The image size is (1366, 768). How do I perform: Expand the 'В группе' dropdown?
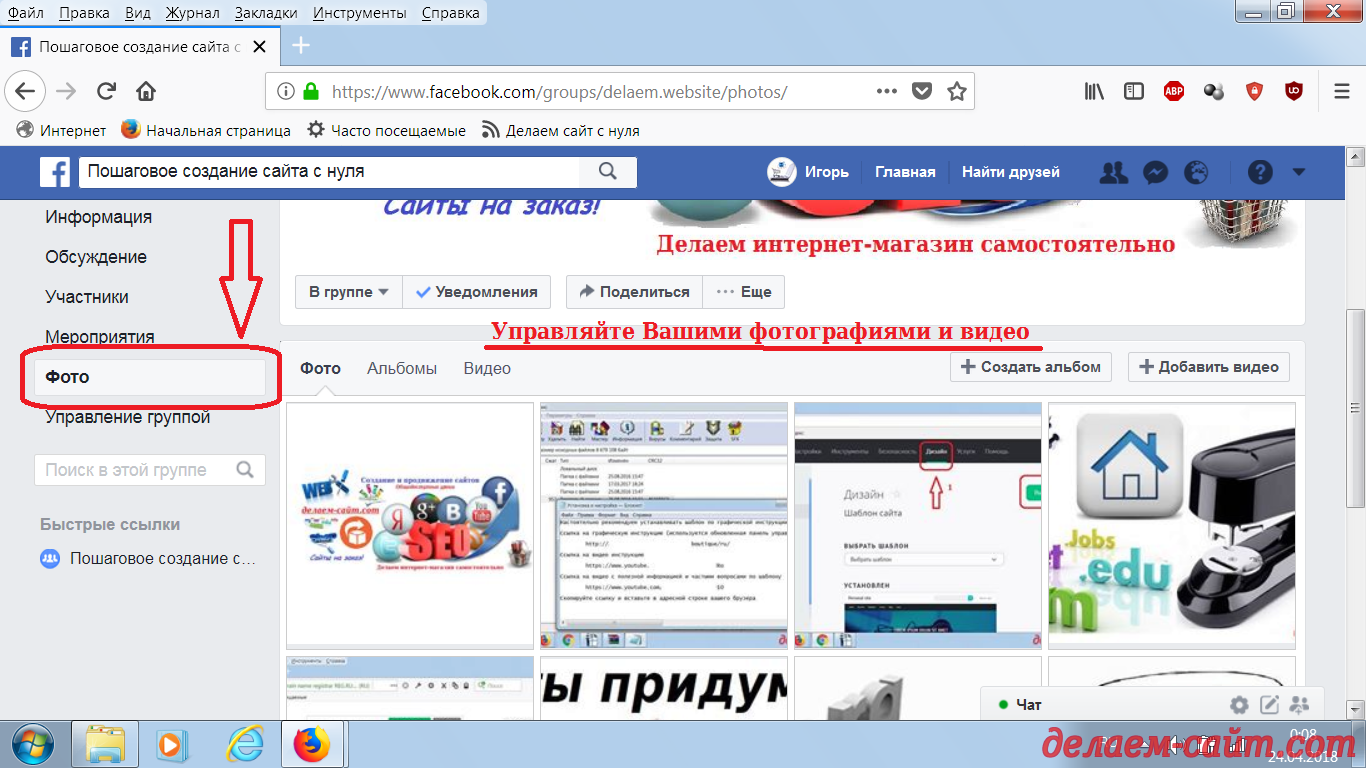coord(348,292)
